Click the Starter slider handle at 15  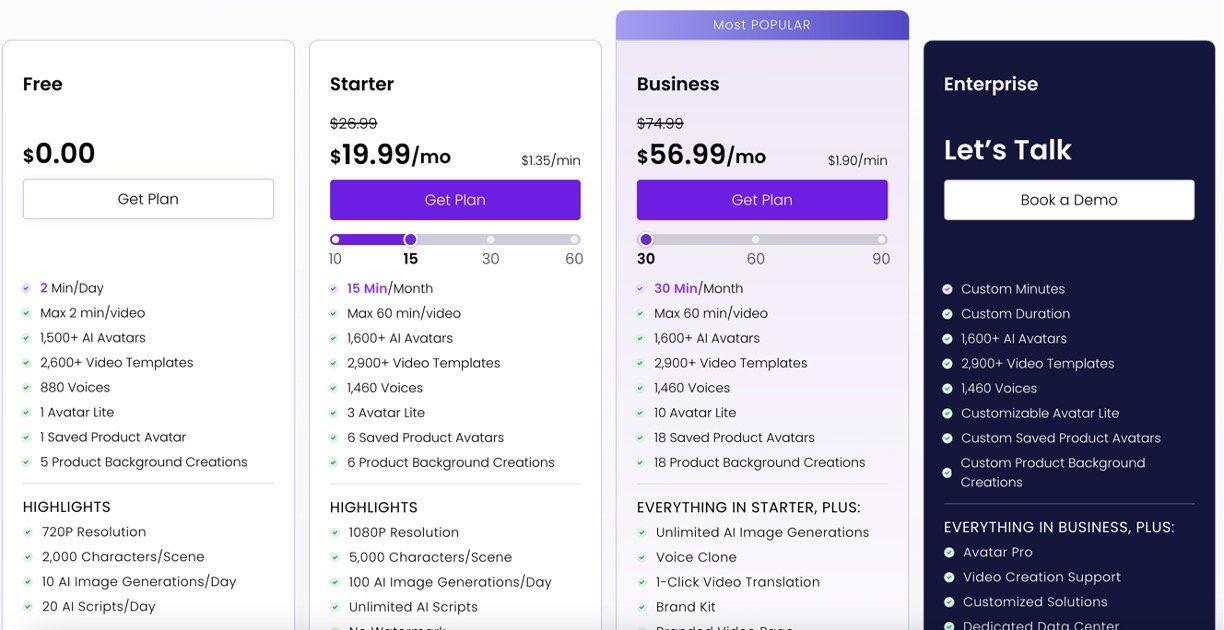[410, 240]
